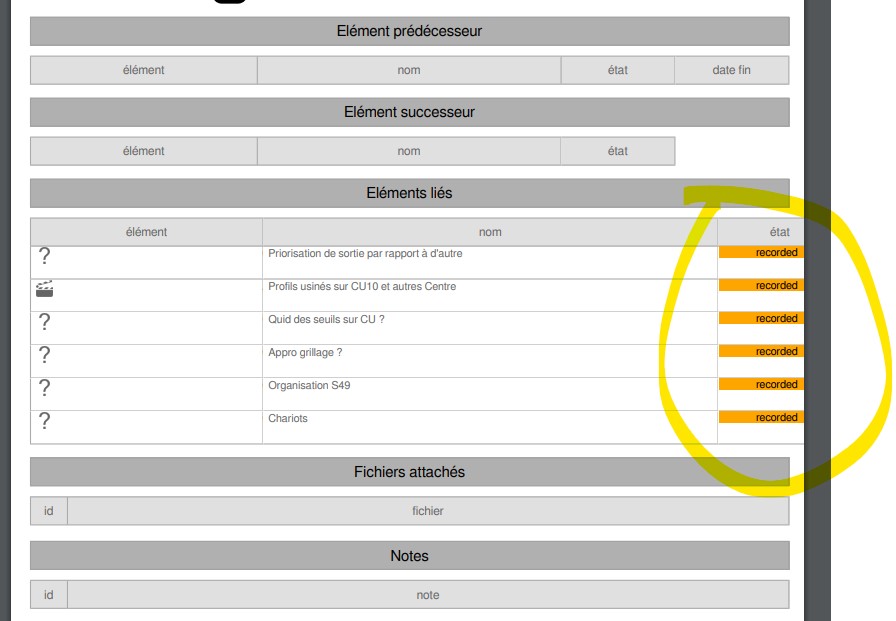Open 'Profils usinés sur CU10 et autres Centre'
Screen dimensions: 896x621
click(x=362, y=286)
